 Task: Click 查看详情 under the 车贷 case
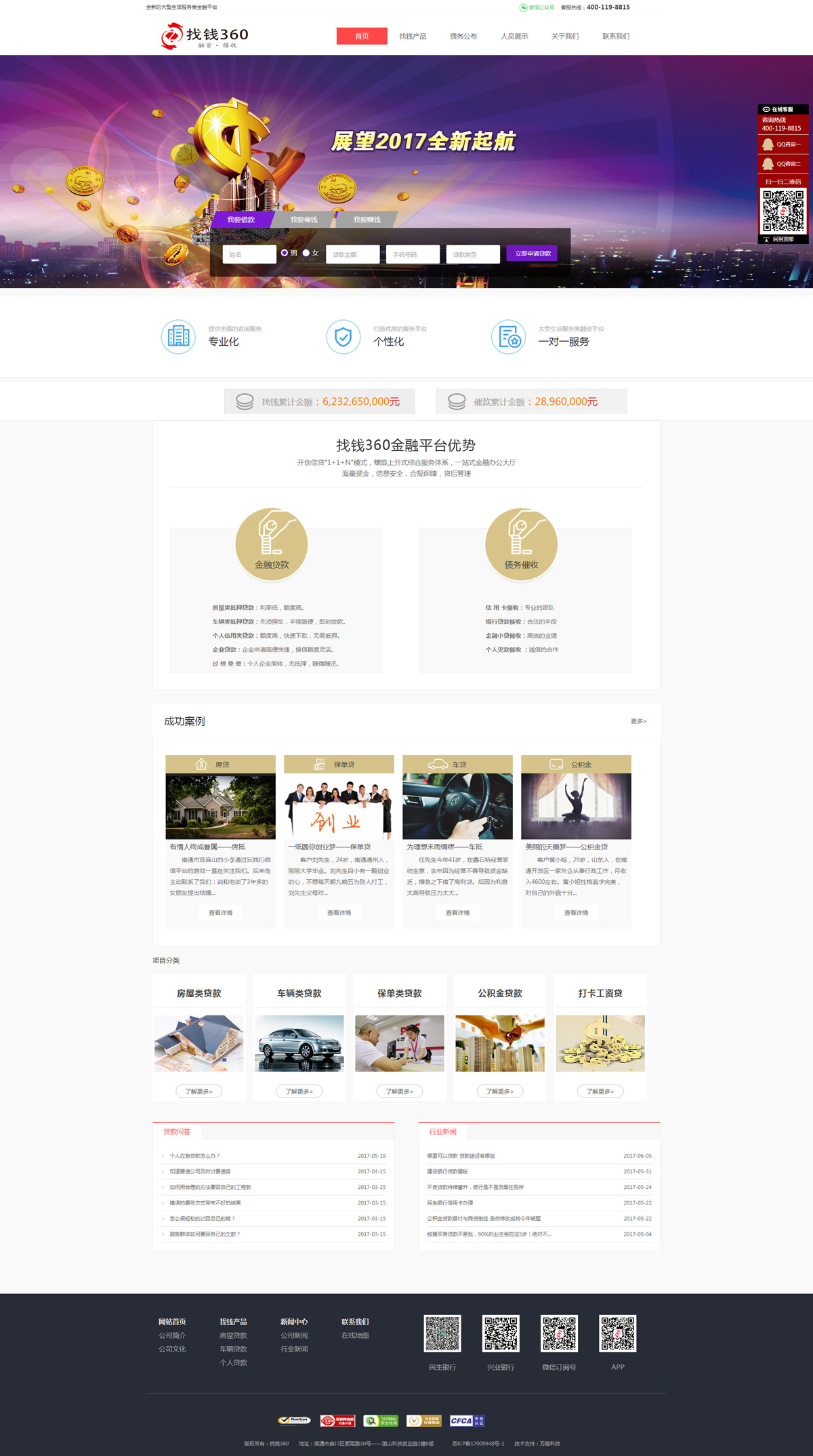click(457, 913)
